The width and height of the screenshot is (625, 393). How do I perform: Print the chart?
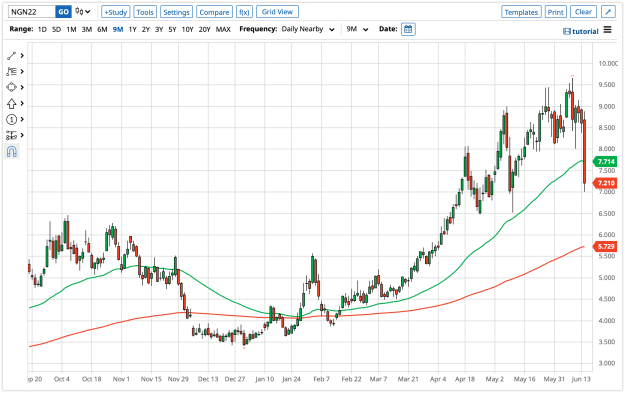tap(556, 12)
